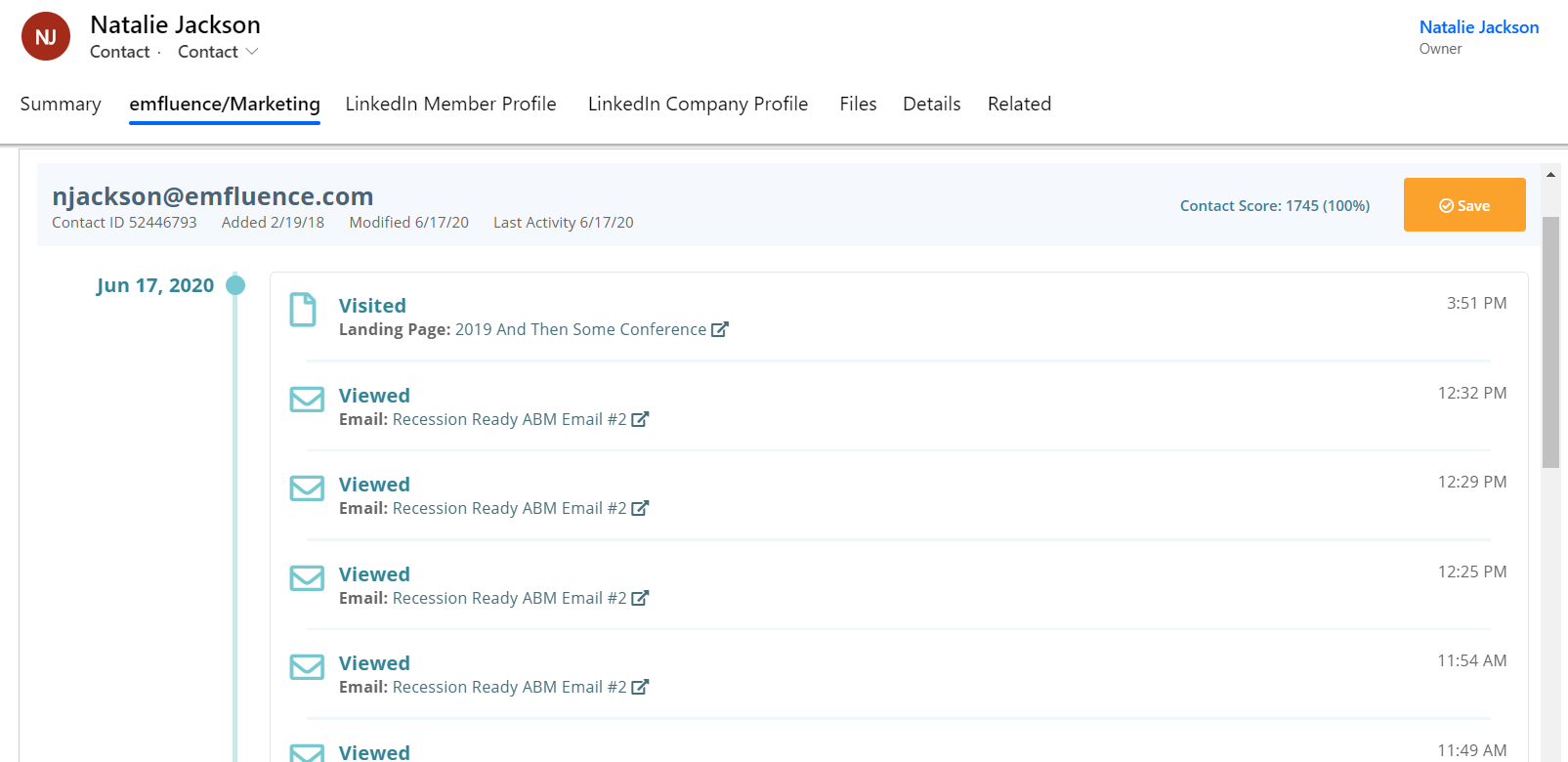Click the Added 2/19/18 text
Viewport: 1568px width, 762px height.
click(273, 223)
